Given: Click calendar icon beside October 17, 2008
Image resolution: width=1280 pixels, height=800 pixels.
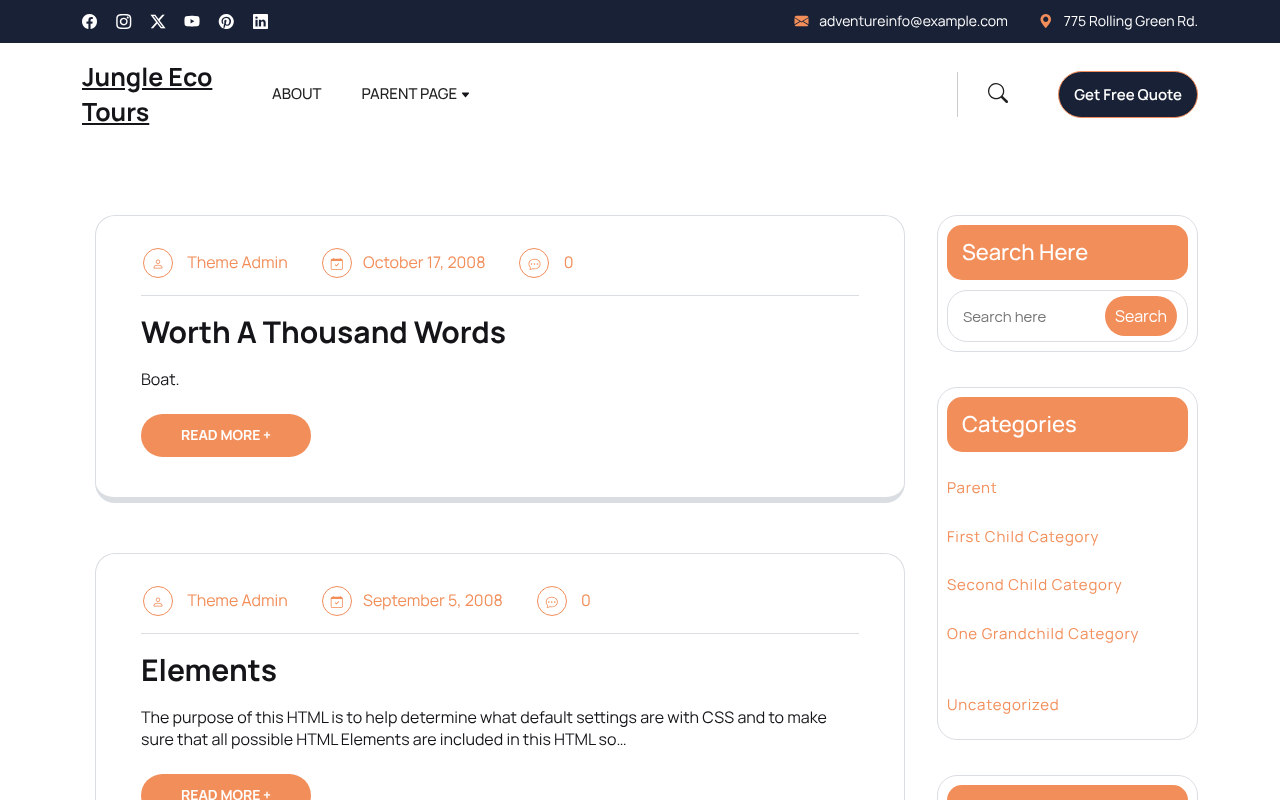Looking at the screenshot, I should point(337,263).
